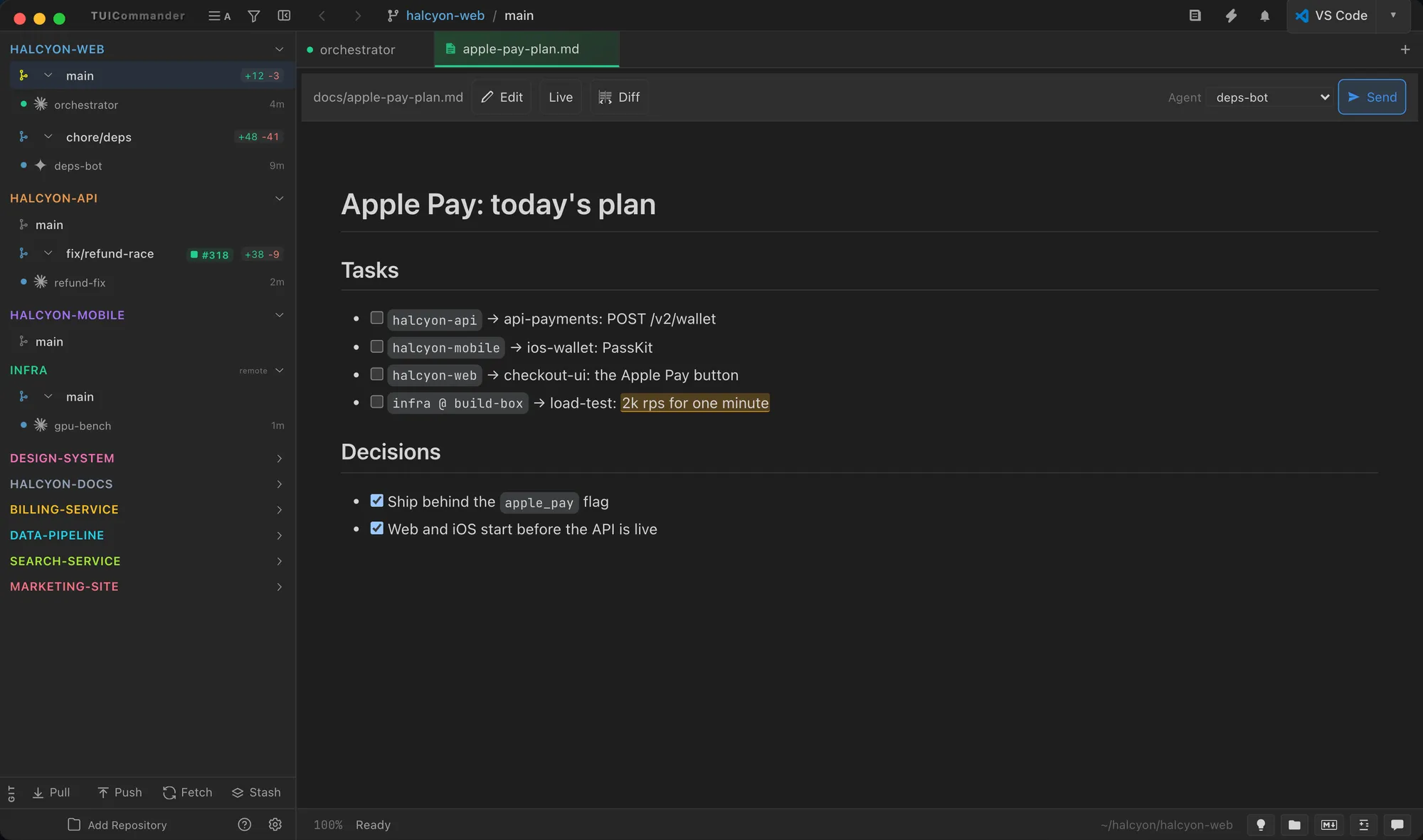Select main branch under HALCYON-MOBILE
The height and width of the screenshot is (840, 1423).
[x=148, y=342]
